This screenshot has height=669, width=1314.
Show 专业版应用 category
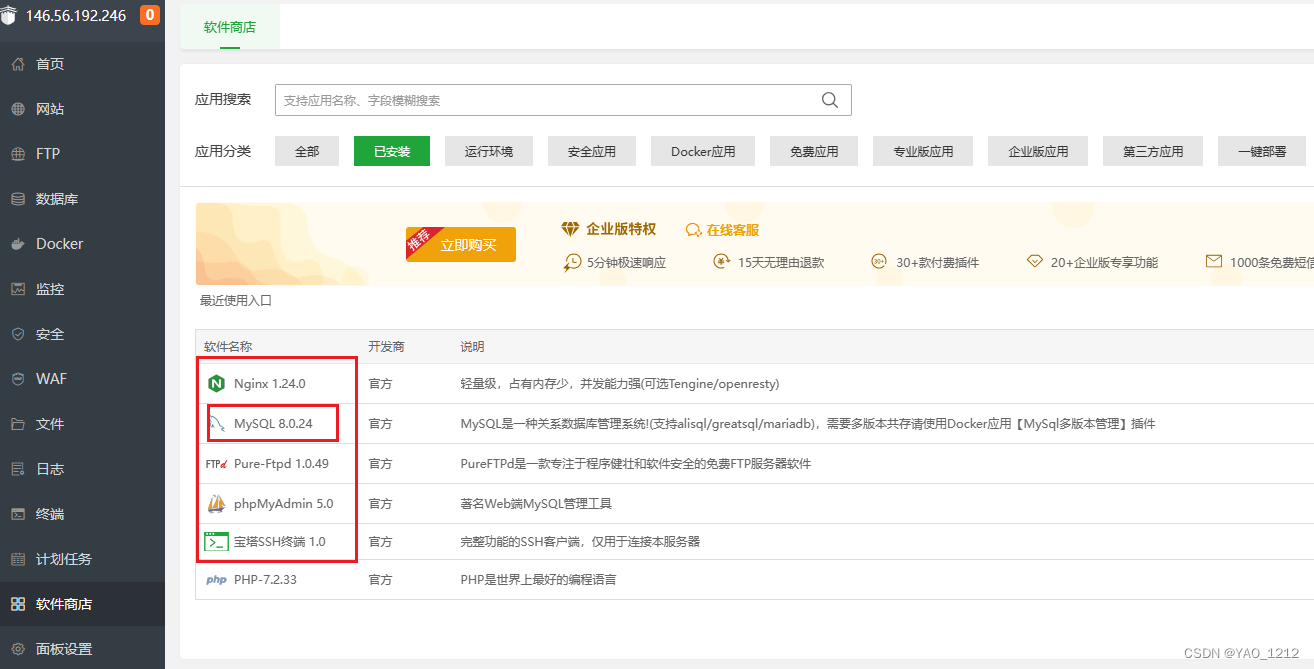923,152
